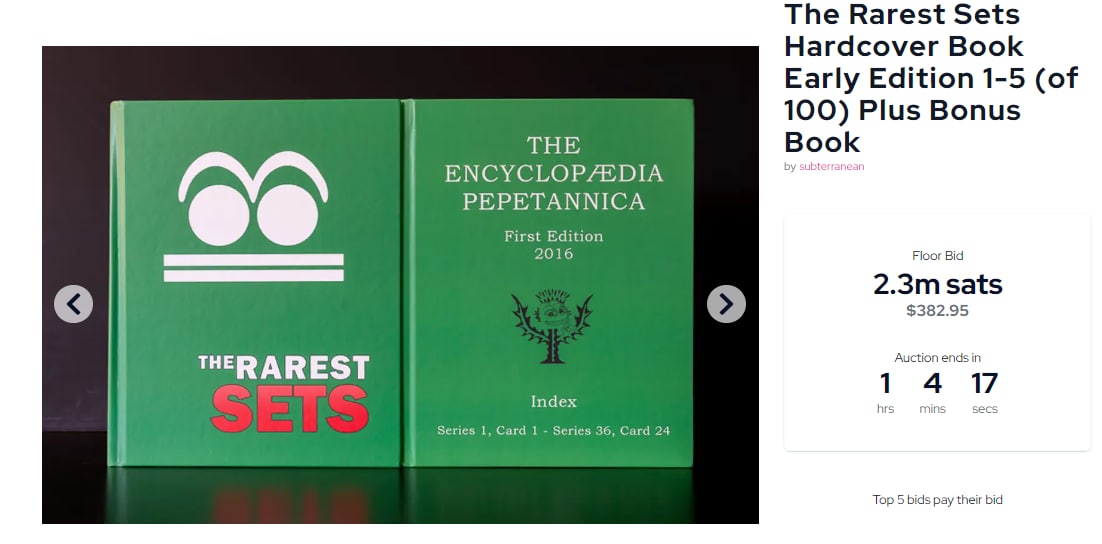Click the mins countdown value

pos(933,384)
